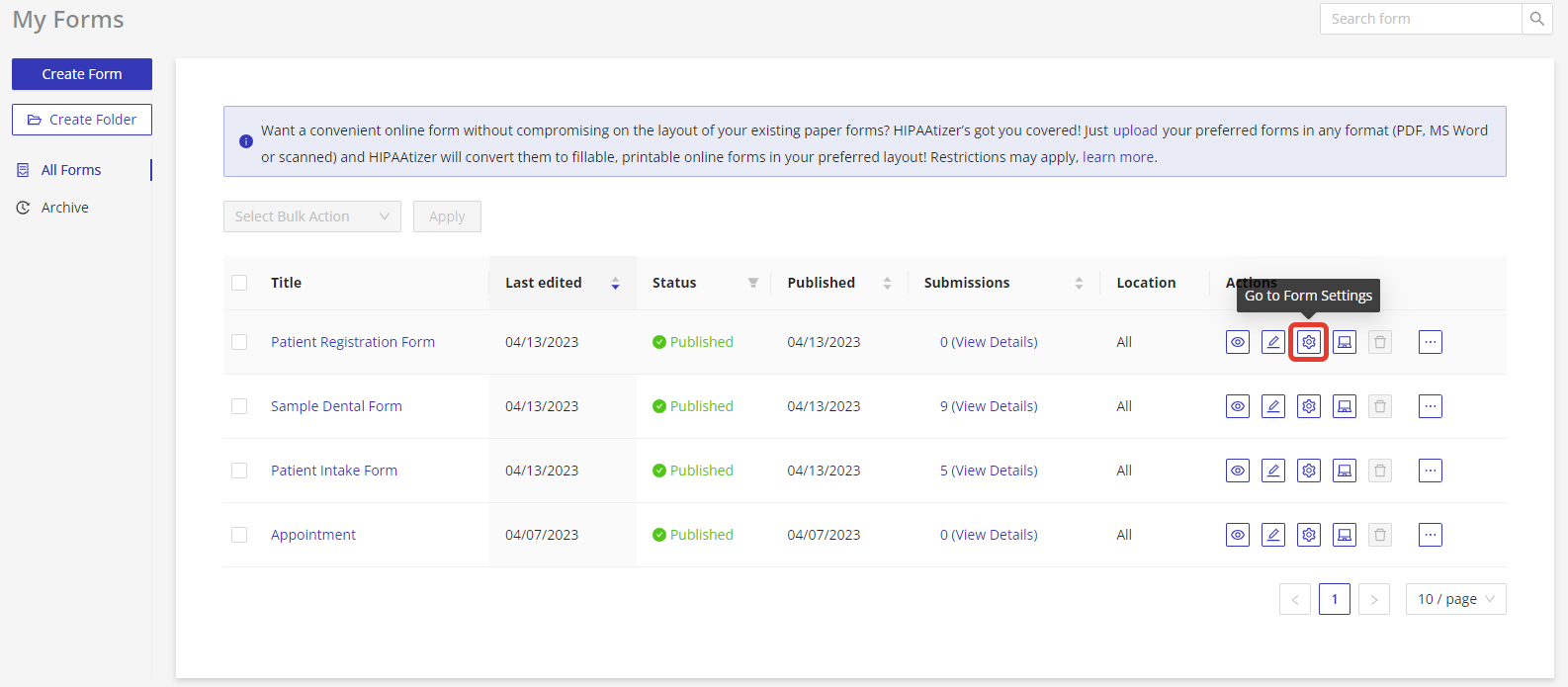Image resolution: width=1568 pixels, height=687 pixels.
Task: Preview the Sample Dental Form with eye icon
Action: [1237, 406]
